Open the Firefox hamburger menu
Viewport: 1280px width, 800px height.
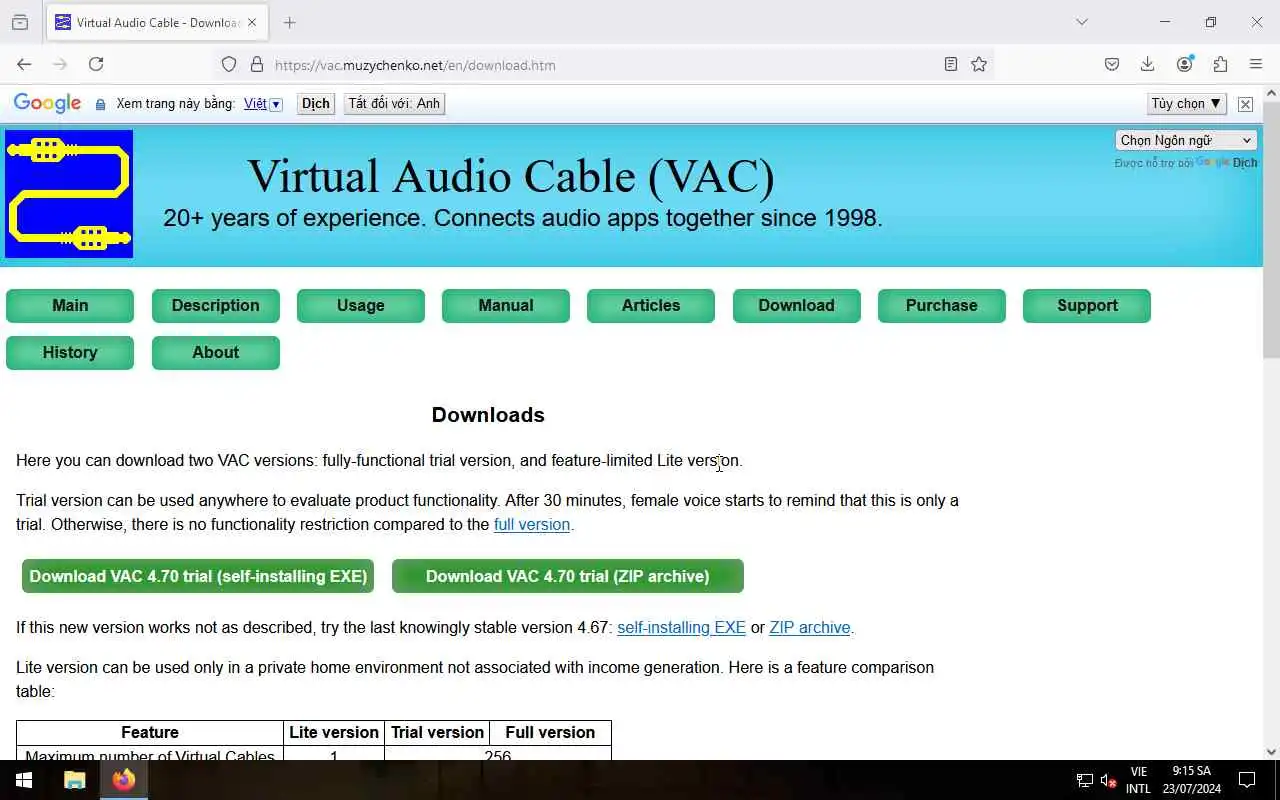coord(1256,64)
